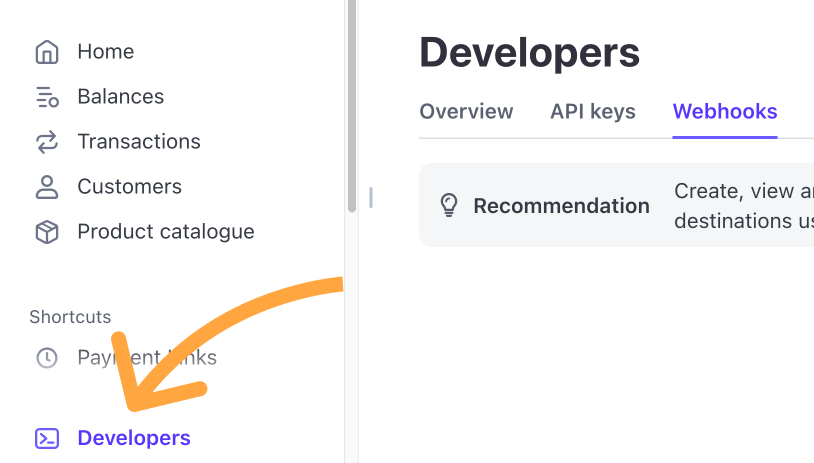Image resolution: width=814 pixels, height=463 pixels.
Task: Select the Developers terminal icon
Action: (x=47, y=438)
